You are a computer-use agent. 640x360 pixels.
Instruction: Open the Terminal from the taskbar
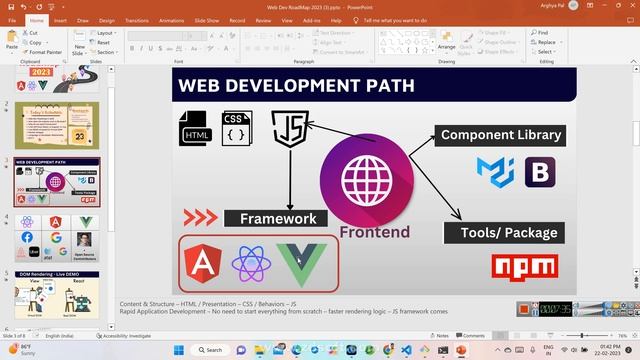point(443,350)
